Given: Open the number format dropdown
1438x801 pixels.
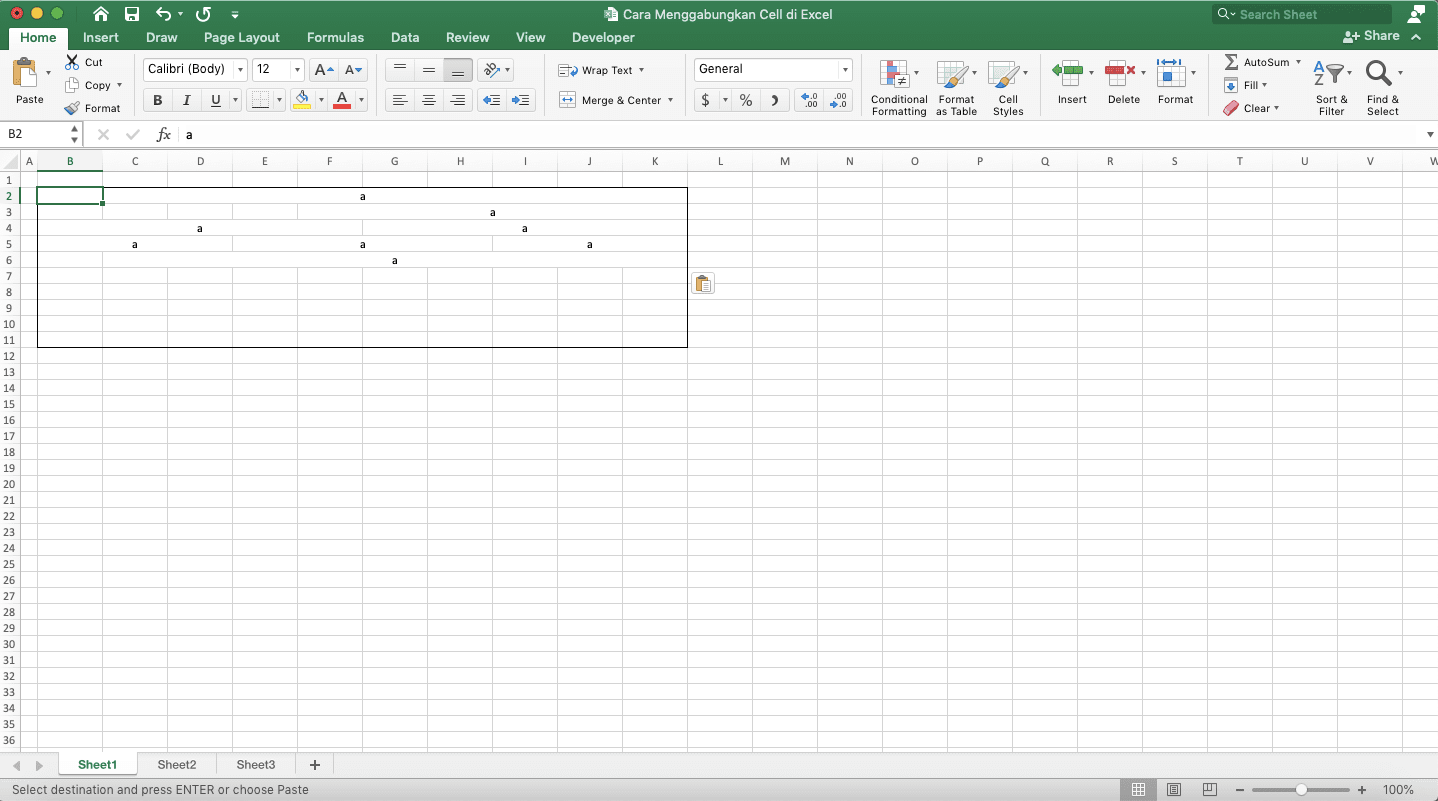Looking at the screenshot, I should [846, 70].
